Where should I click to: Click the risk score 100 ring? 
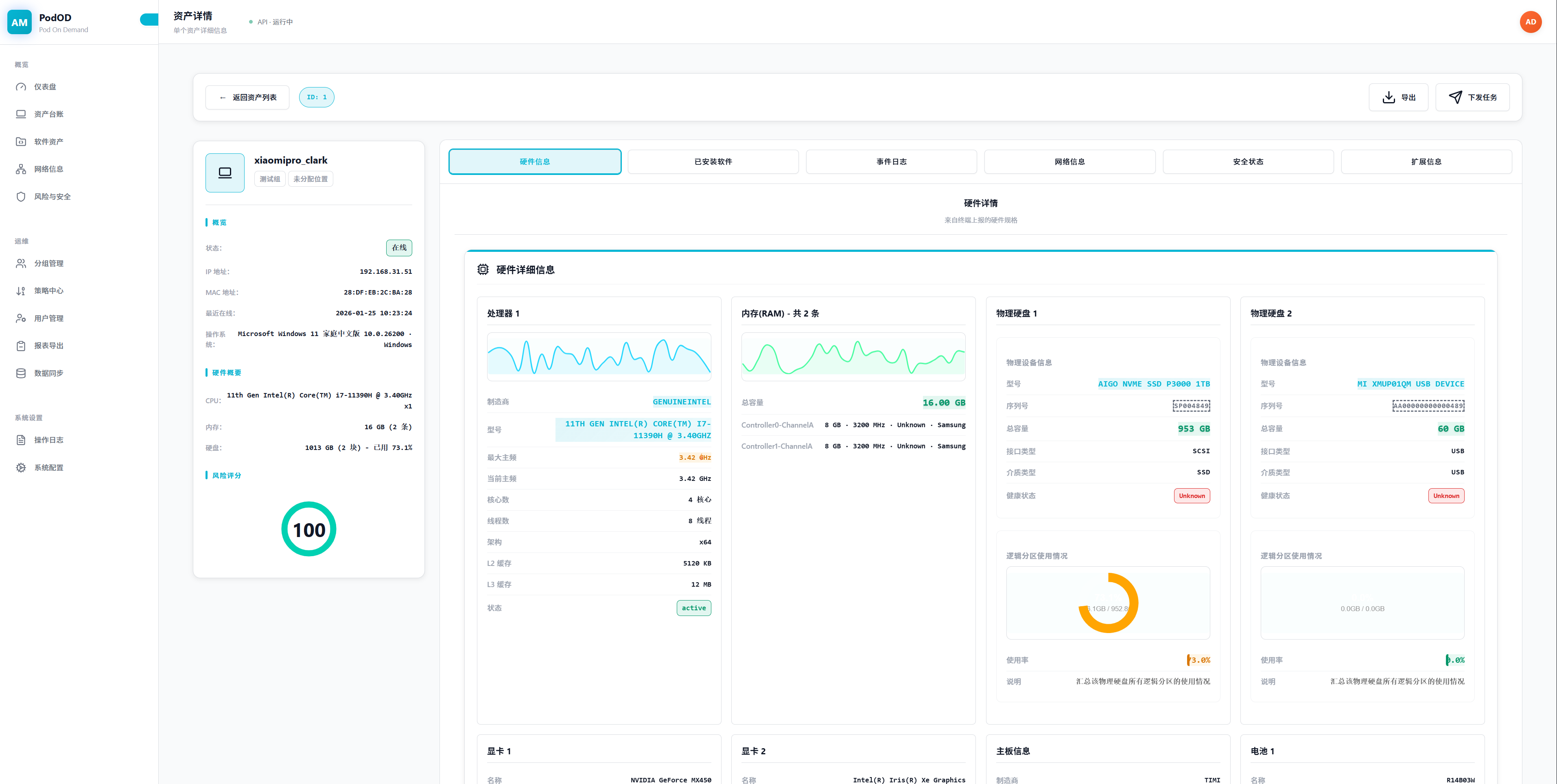(309, 529)
